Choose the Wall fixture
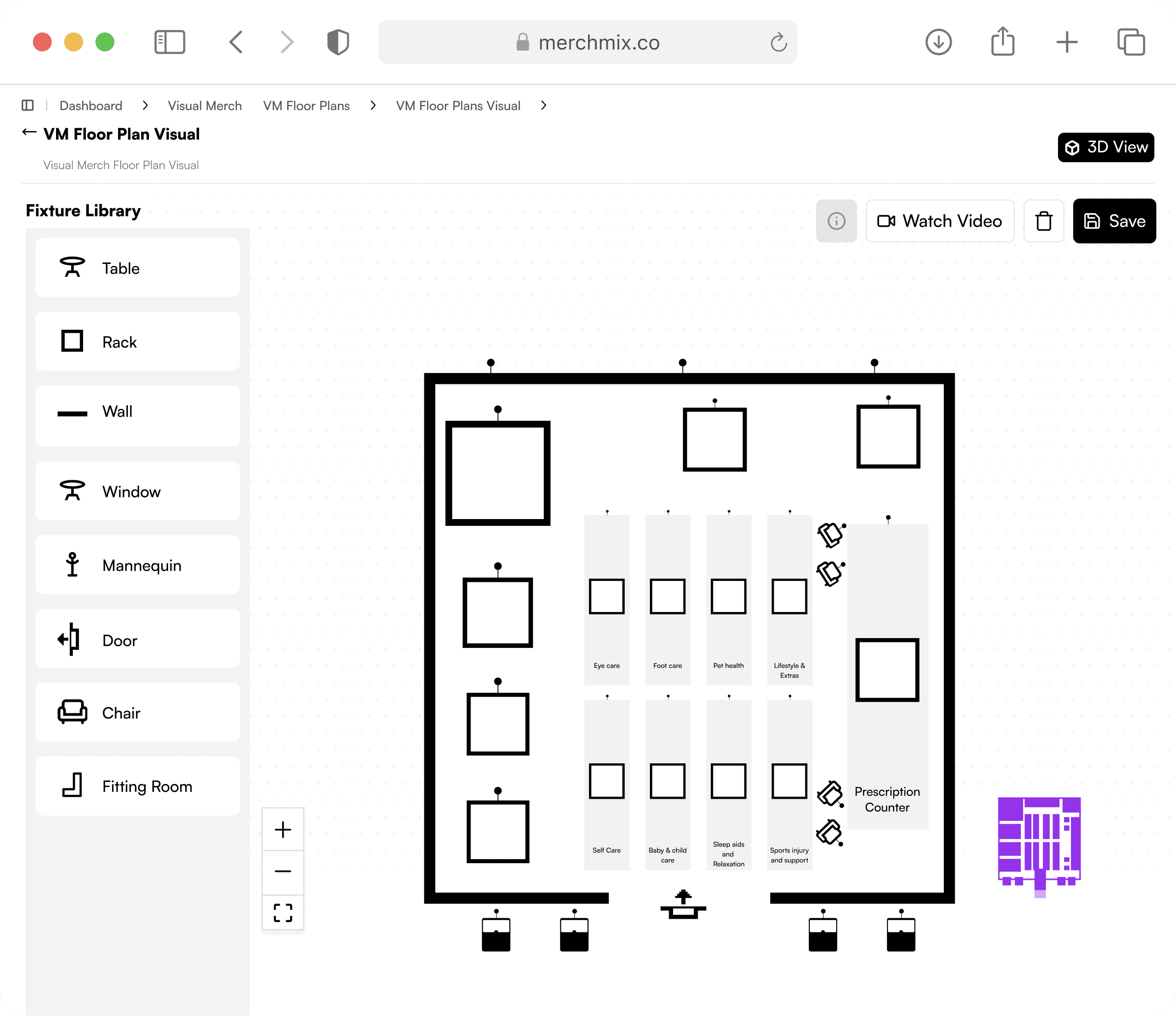 (137, 412)
